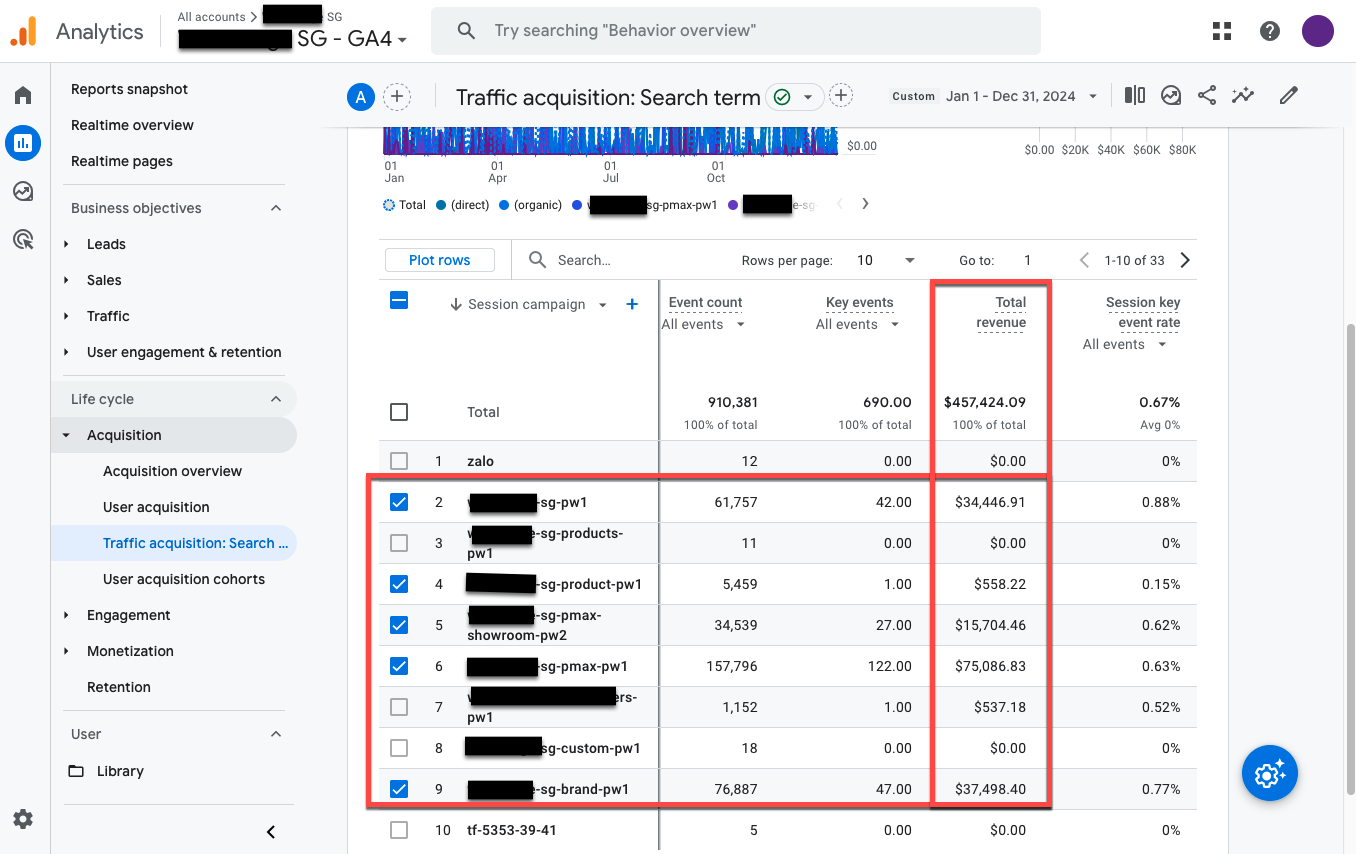This screenshot has width=1356, height=854.
Task: Collapse the Life cycle section
Action: tap(276, 399)
